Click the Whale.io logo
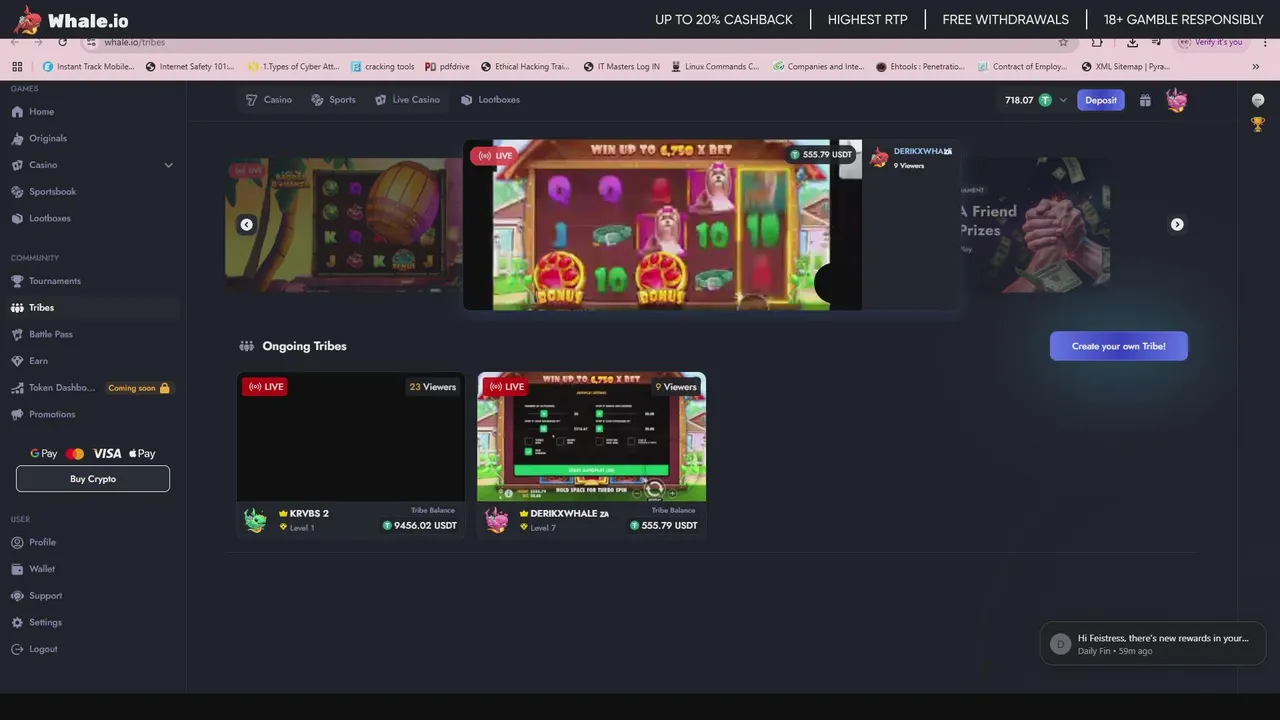Image resolution: width=1280 pixels, height=720 pixels. click(72, 20)
